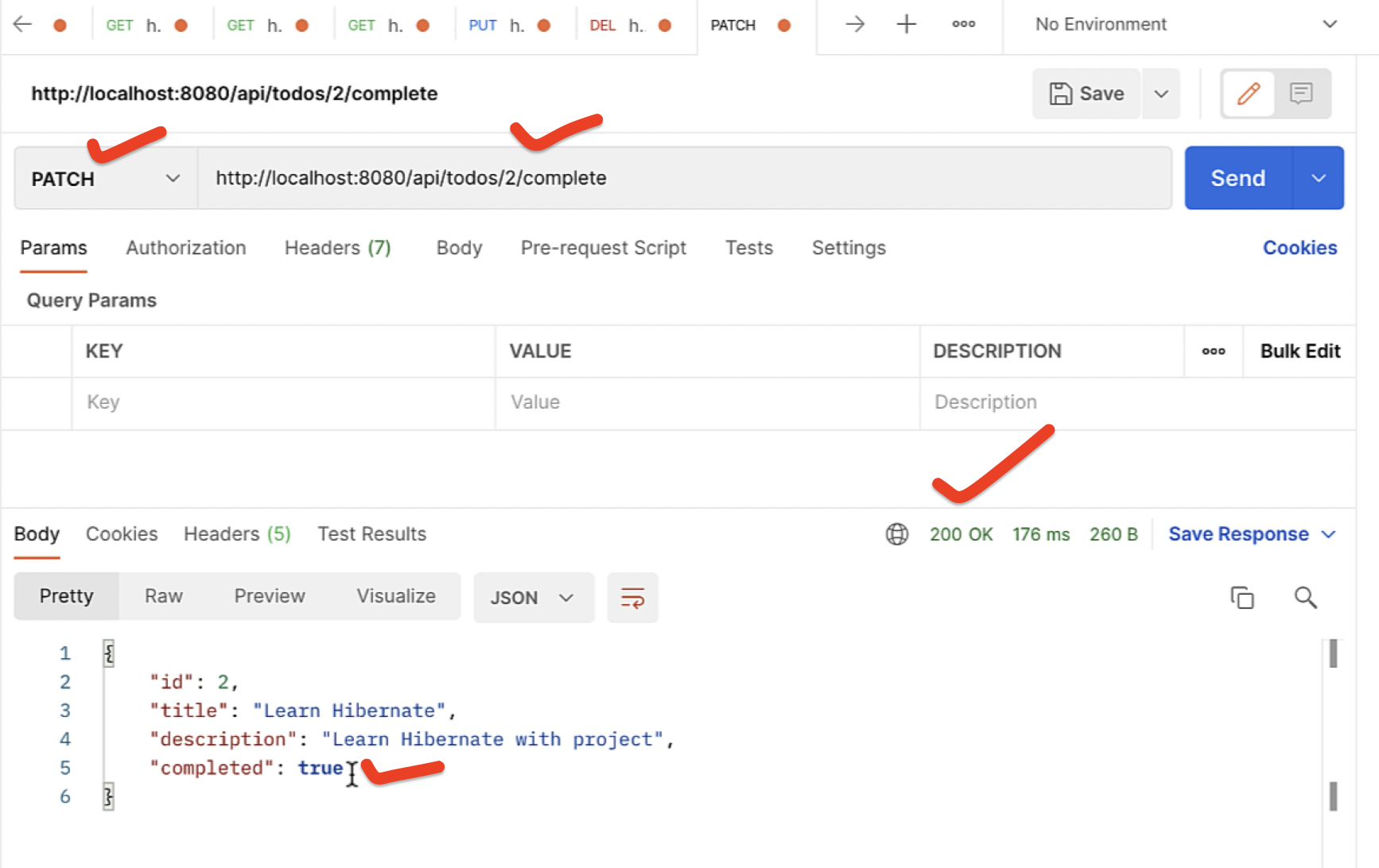Open the Test Results tab
This screenshot has width=1379, height=868.
click(x=371, y=533)
